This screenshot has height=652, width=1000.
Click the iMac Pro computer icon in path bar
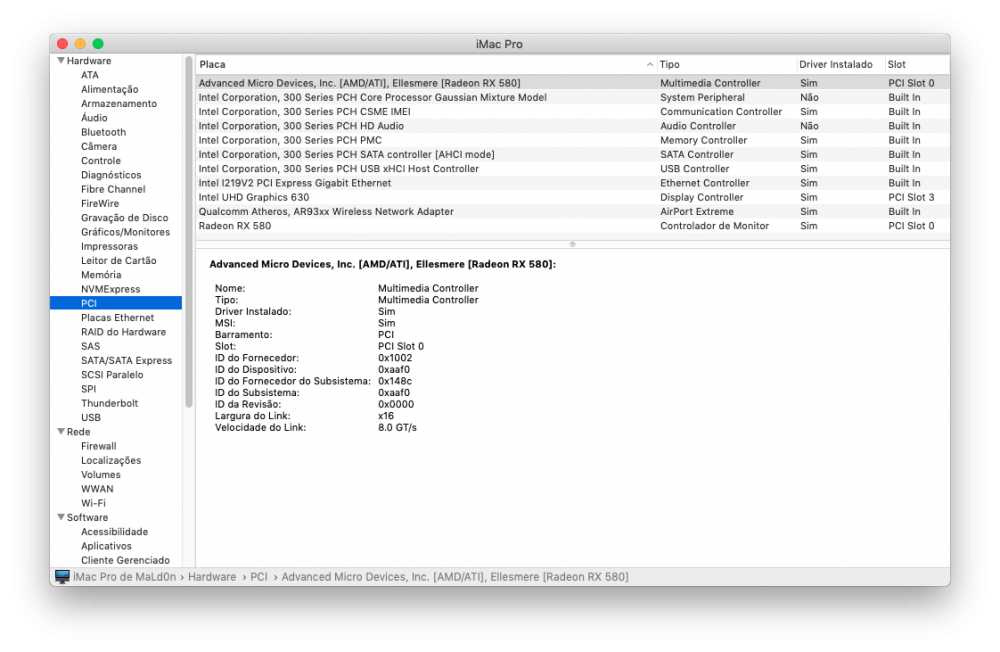pyautogui.click(x=62, y=577)
